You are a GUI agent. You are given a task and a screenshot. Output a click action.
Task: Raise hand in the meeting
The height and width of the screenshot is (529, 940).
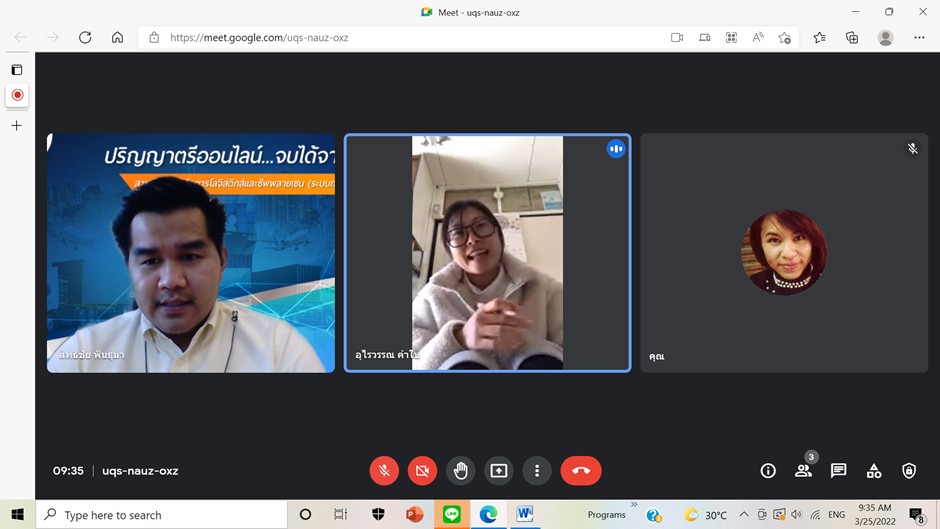[460, 471]
